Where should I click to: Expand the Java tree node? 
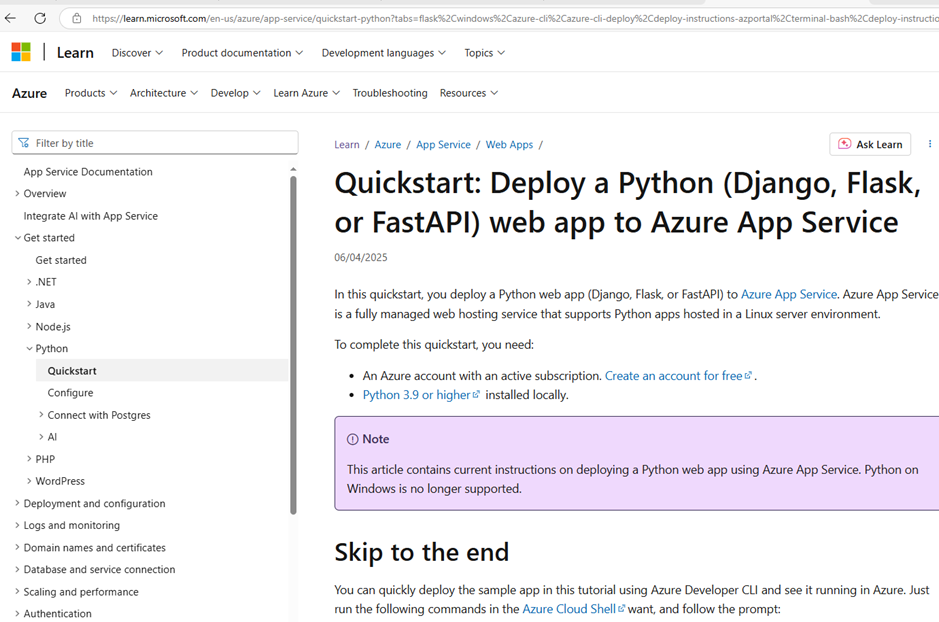tap(29, 304)
